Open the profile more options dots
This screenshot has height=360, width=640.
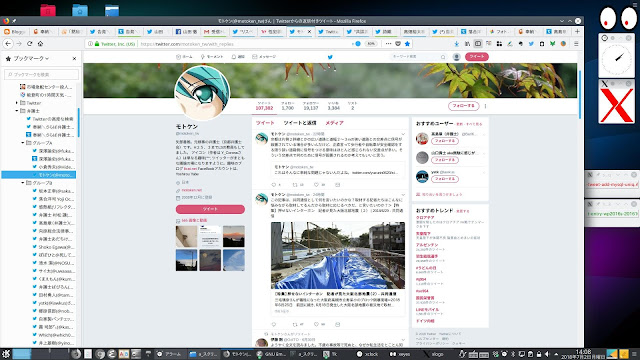point(485,106)
